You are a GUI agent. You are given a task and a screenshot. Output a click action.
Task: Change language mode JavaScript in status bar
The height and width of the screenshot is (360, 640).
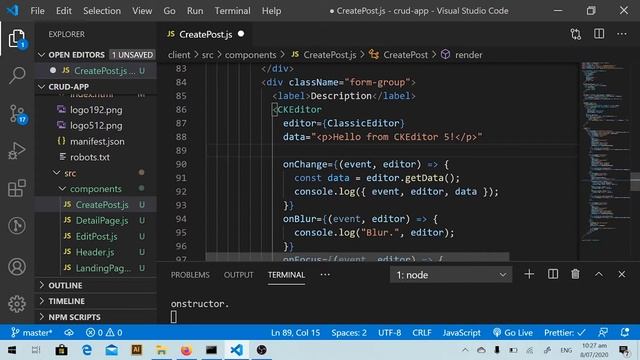coord(462,333)
